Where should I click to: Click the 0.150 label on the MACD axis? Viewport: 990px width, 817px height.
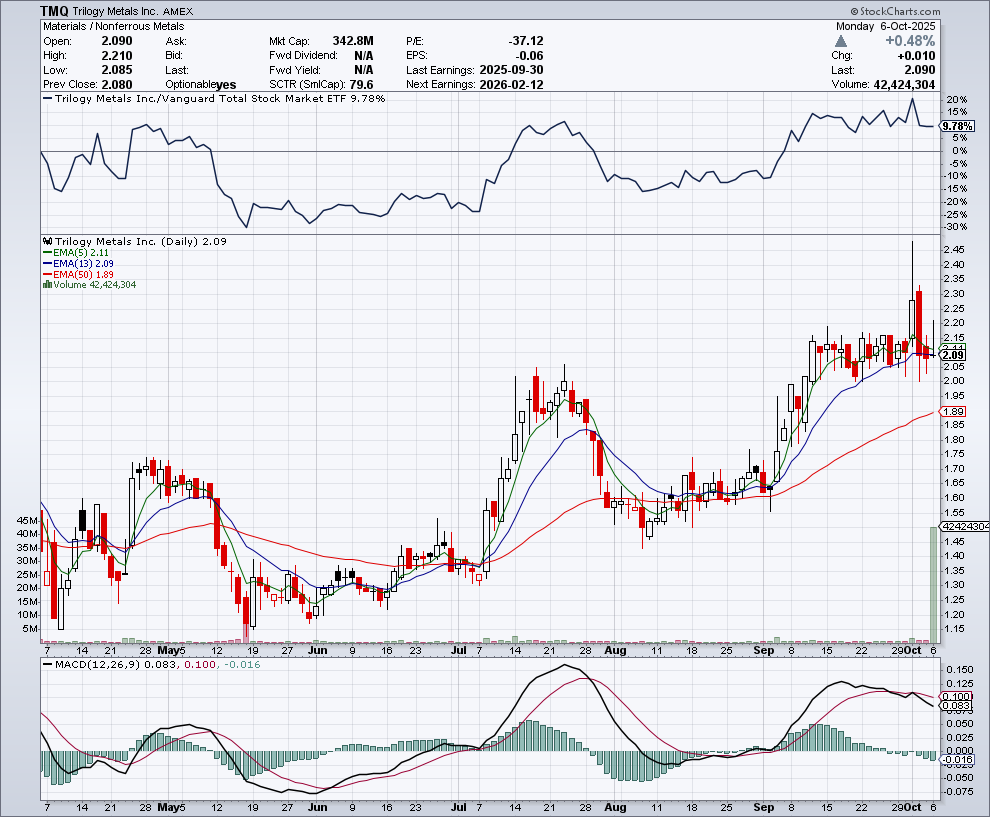[960, 670]
